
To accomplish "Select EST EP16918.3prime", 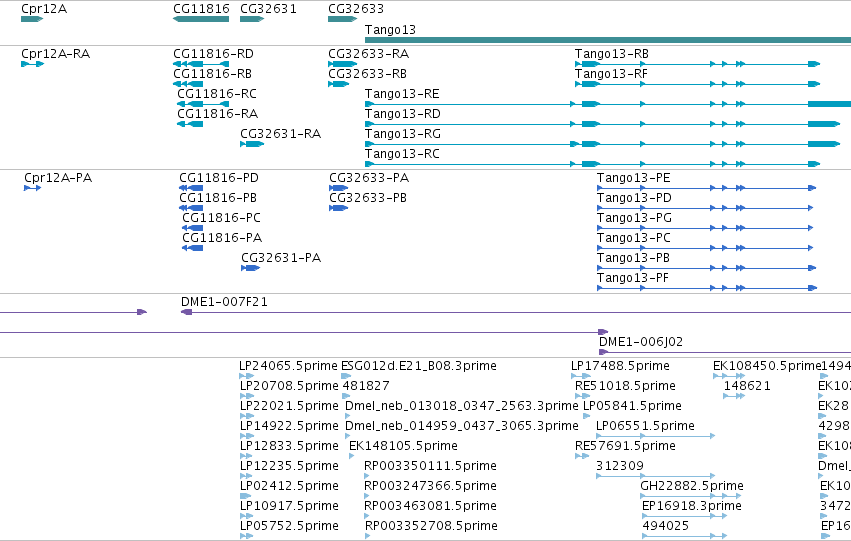I will click(x=691, y=507).
